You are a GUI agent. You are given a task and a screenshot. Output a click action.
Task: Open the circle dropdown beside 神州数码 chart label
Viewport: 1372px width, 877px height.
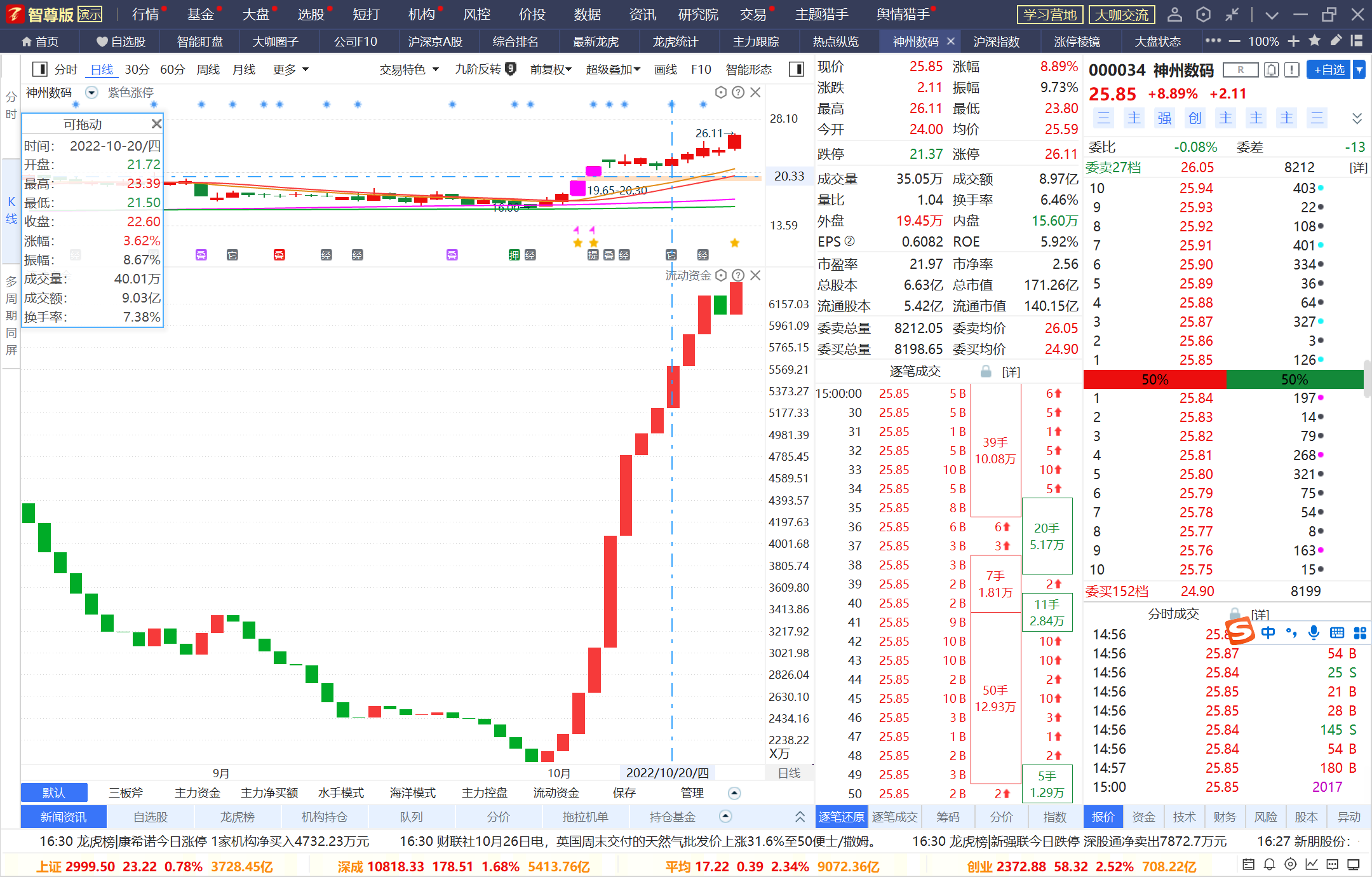click(x=91, y=93)
